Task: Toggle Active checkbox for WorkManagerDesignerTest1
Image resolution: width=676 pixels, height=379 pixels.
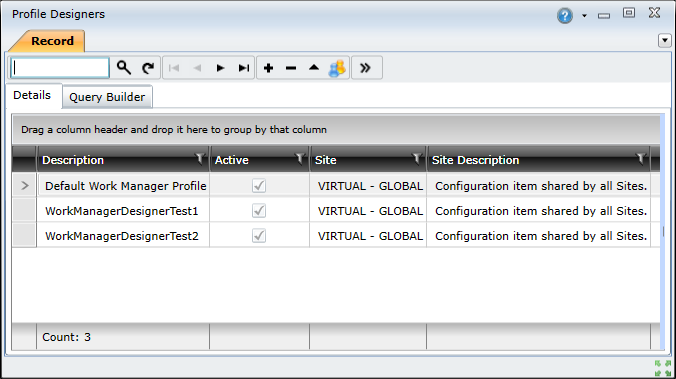Action: point(259,211)
